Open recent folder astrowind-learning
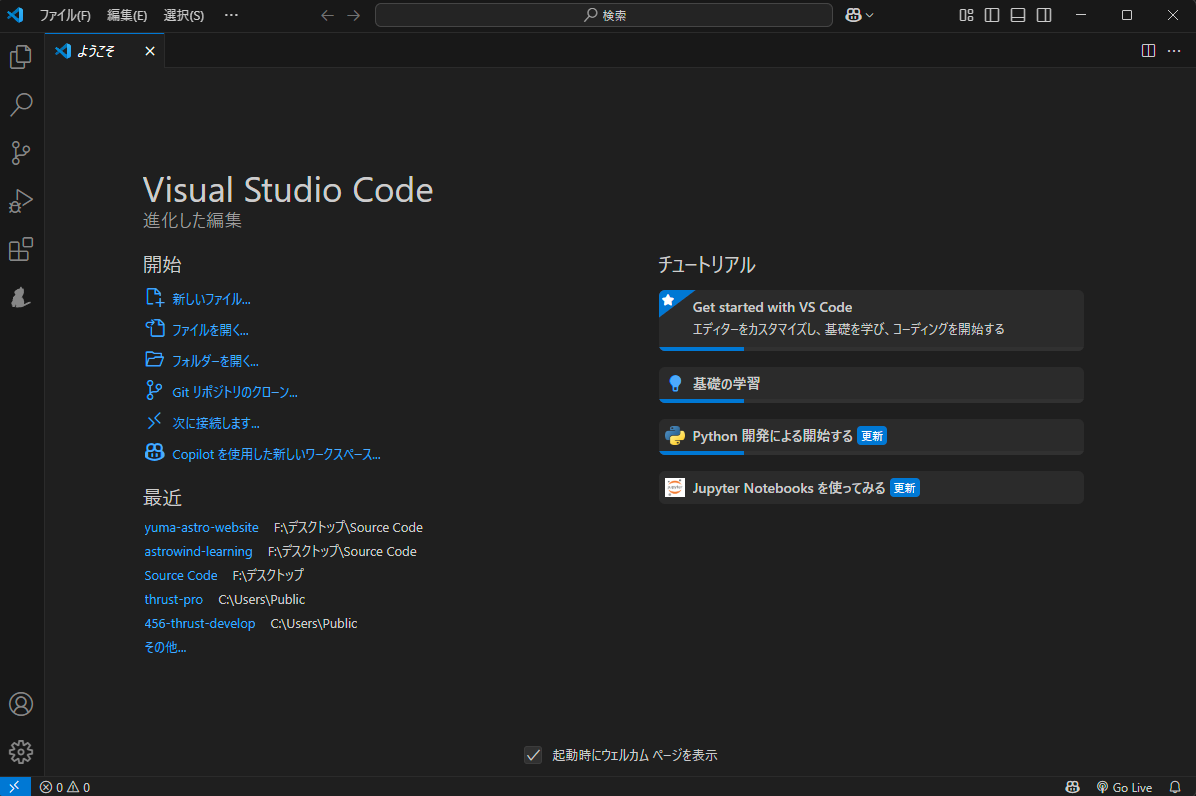 [198, 551]
